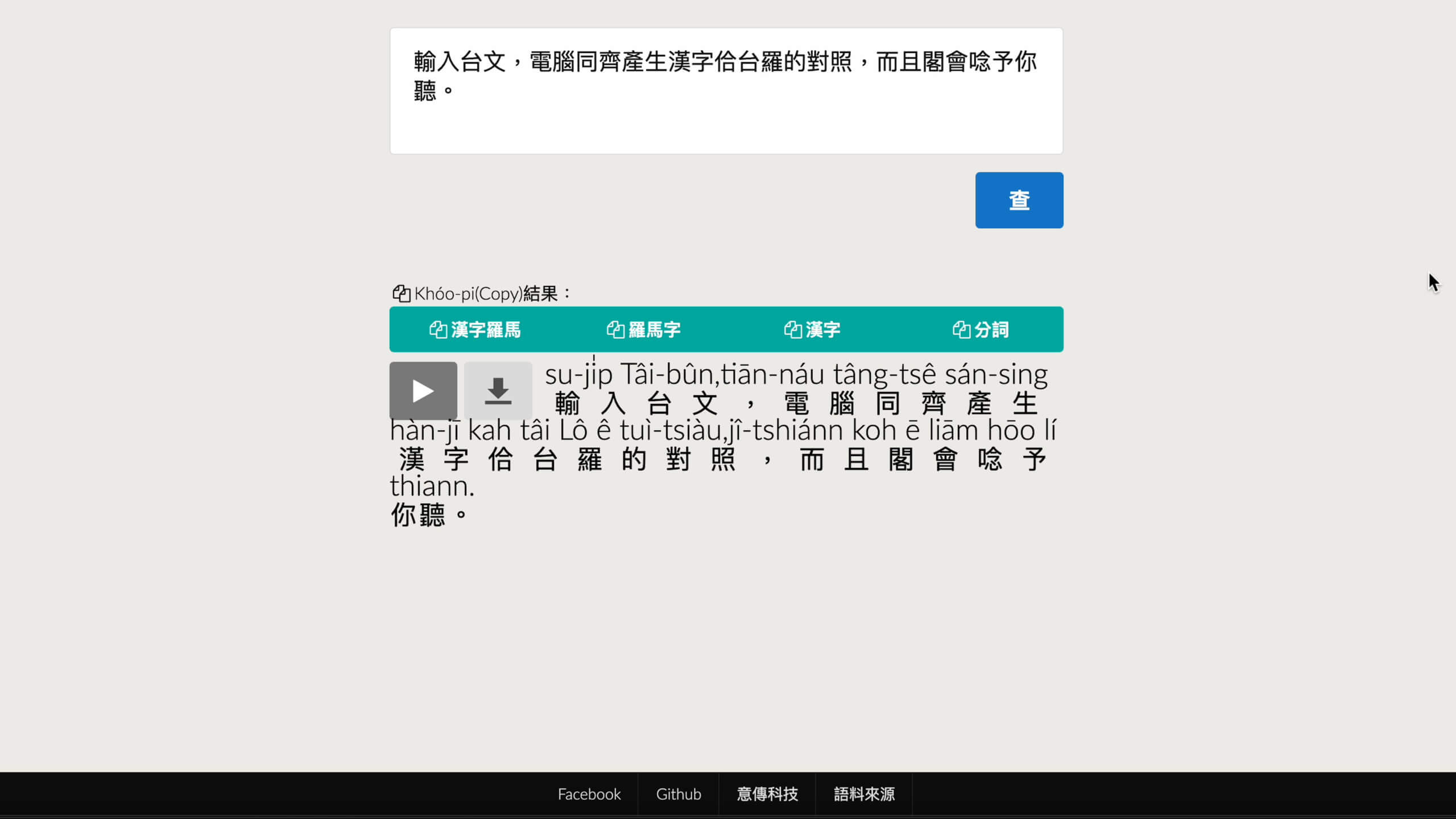
Task: Copy the 分詞 segmentation result
Action: point(981,329)
